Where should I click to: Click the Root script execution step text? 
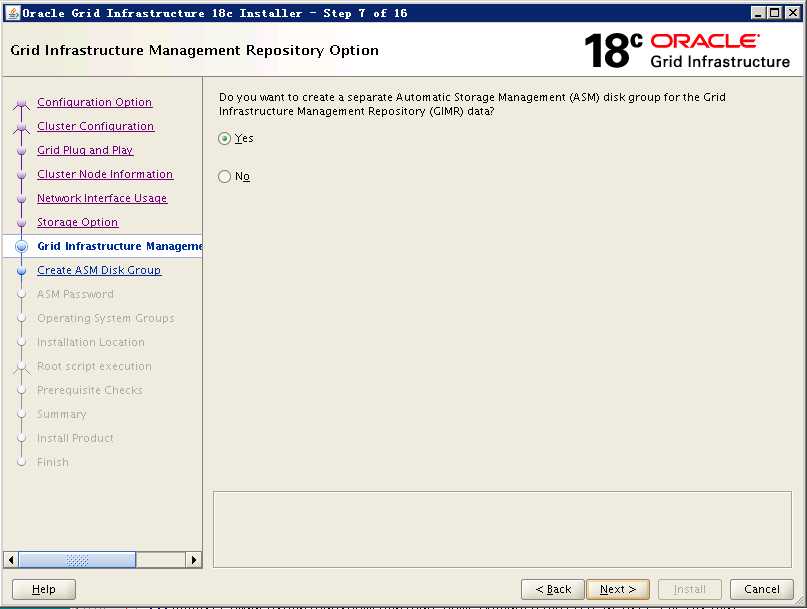coord(94,366)
